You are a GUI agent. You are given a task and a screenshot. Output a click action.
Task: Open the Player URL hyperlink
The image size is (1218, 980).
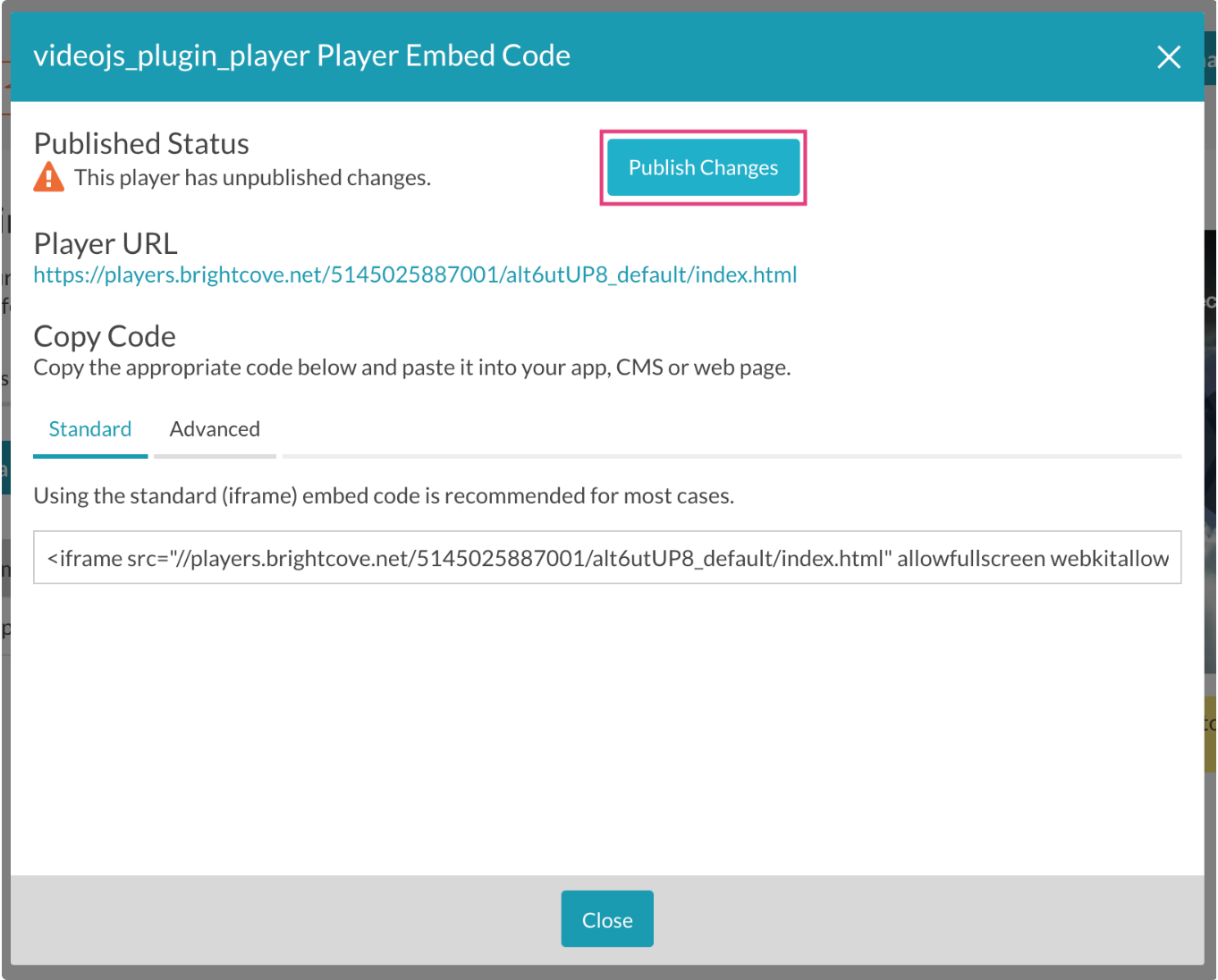tap(415, 275)
